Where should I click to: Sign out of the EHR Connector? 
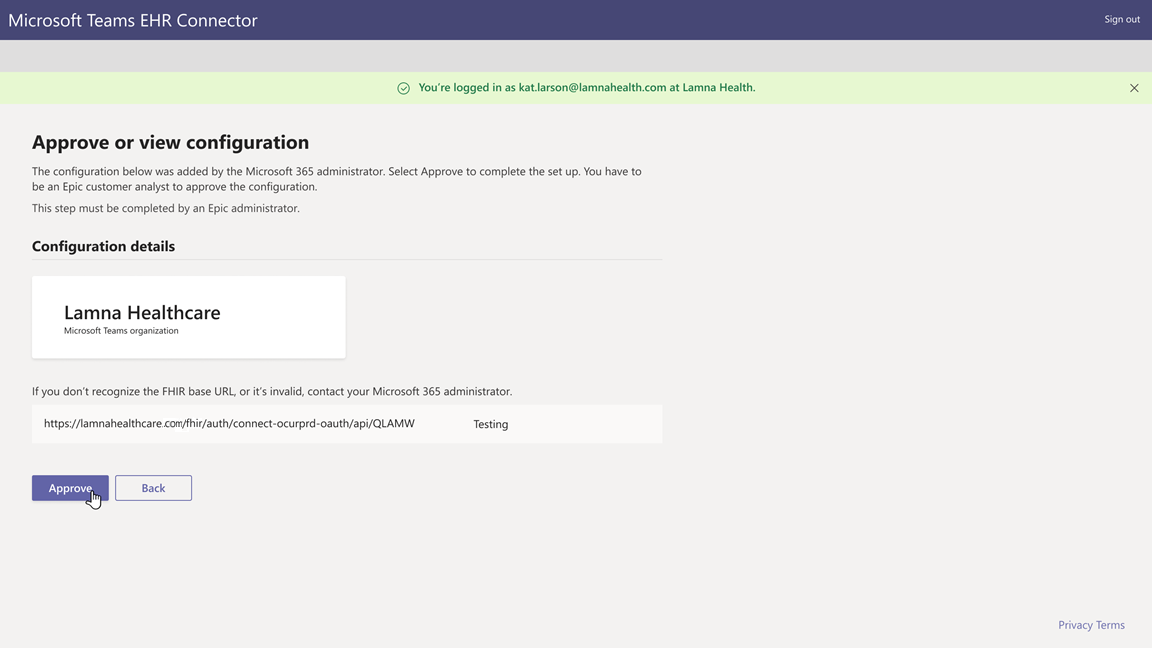pyautogui.click(x=1122, y=20)
